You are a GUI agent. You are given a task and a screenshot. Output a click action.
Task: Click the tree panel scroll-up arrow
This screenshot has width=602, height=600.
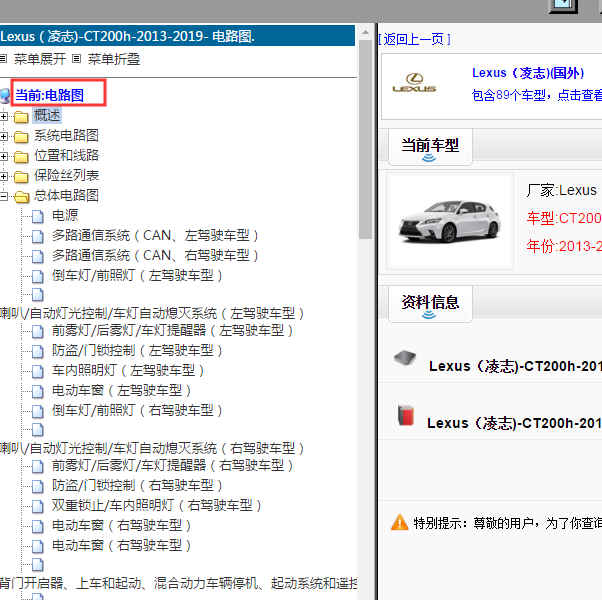365,32
